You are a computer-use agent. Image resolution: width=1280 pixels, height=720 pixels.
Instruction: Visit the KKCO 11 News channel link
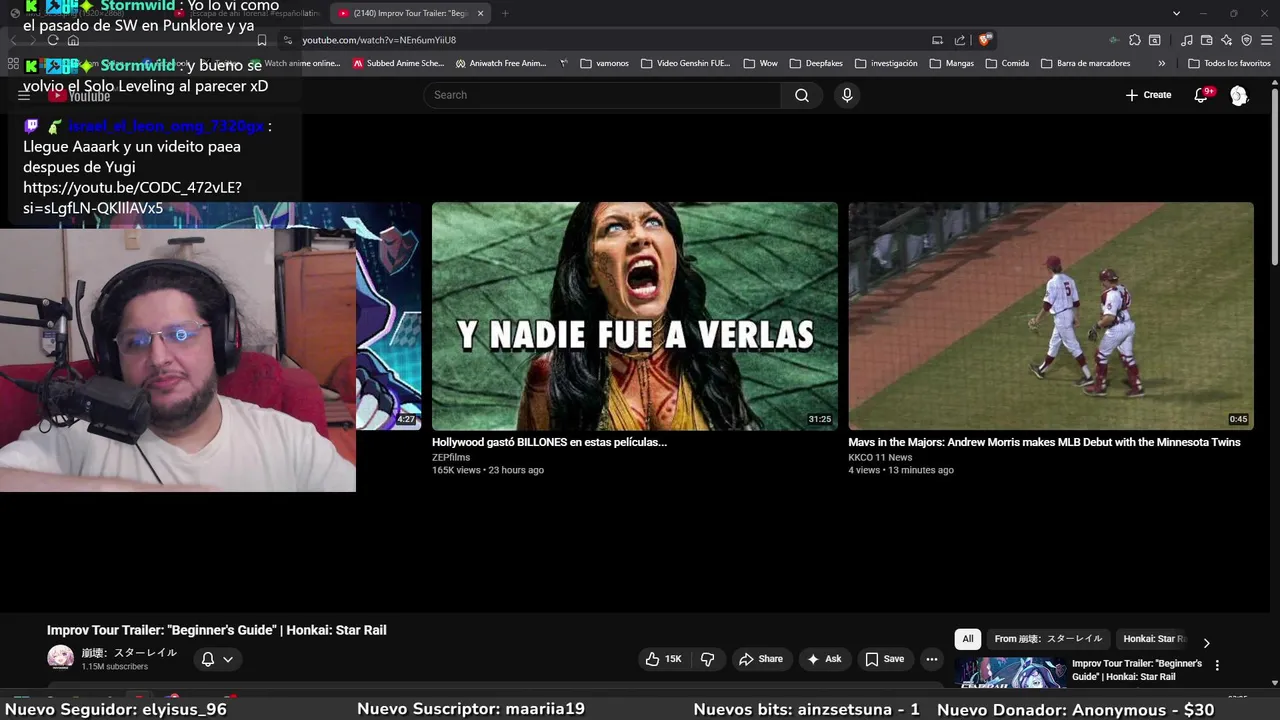coord(880,457)
